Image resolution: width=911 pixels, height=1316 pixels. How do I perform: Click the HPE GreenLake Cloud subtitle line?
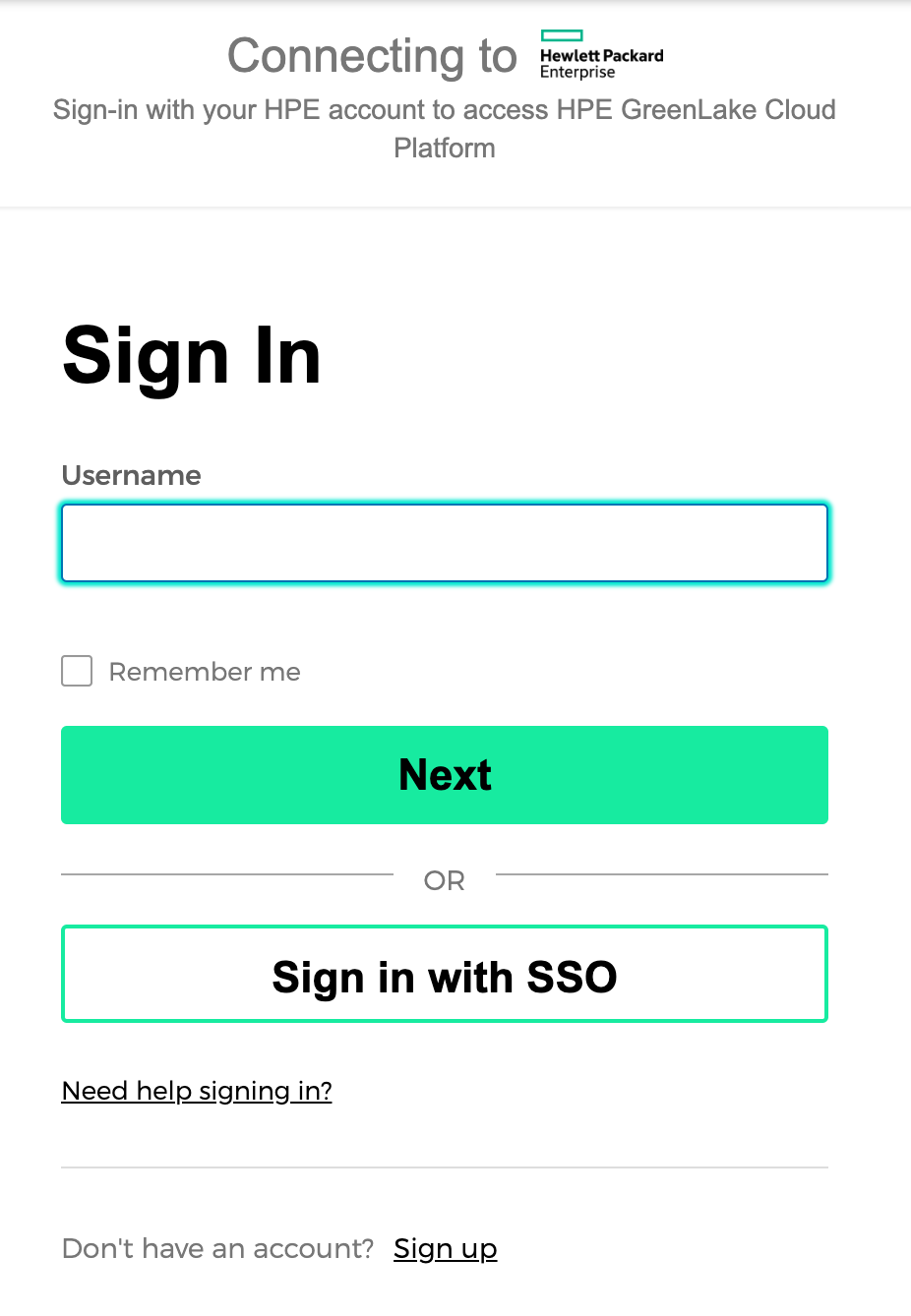point(445,110)
